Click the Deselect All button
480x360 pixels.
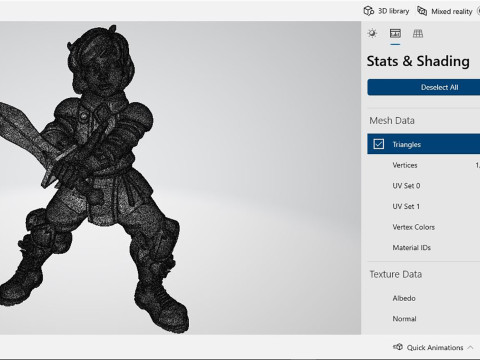[x=424, y=87]
